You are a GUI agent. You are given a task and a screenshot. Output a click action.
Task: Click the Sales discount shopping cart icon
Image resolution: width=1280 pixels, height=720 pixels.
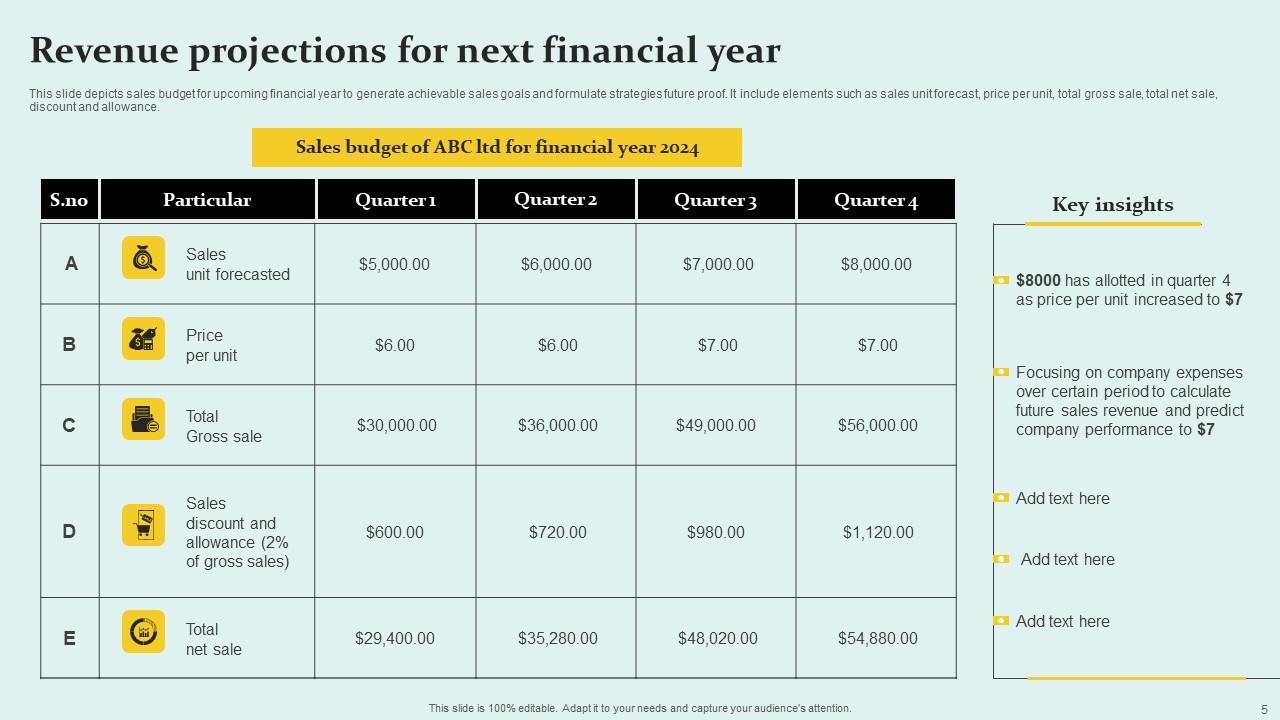click(143, 525)
